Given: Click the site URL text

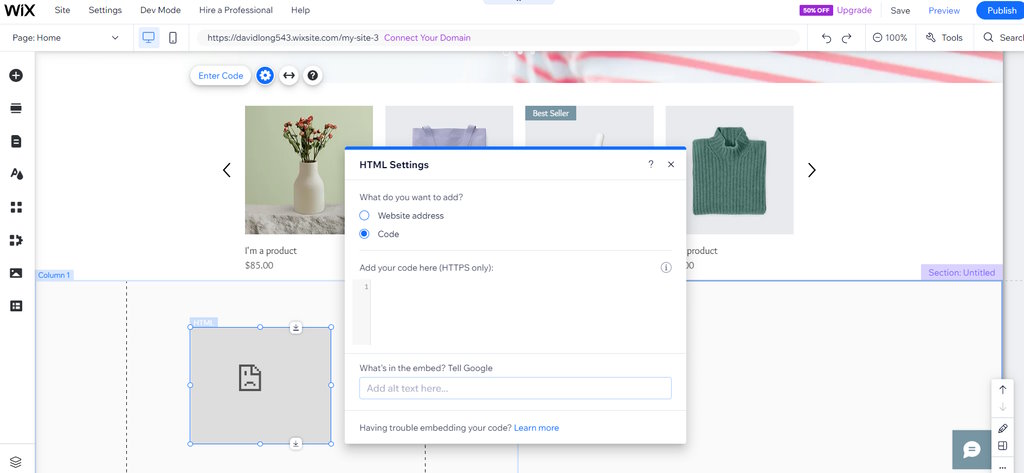Looking at the screenshot, I should tap(293, 38).
